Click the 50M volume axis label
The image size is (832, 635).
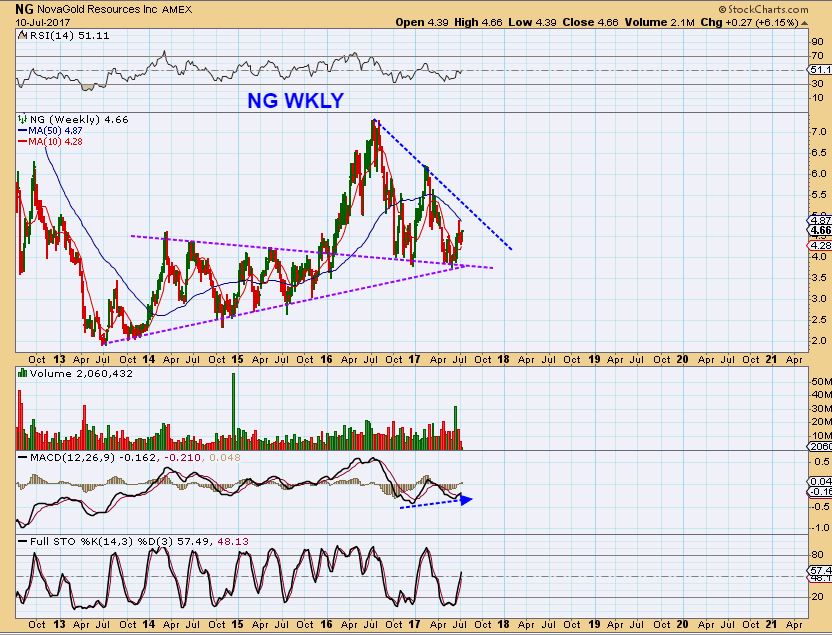[821, 381]
